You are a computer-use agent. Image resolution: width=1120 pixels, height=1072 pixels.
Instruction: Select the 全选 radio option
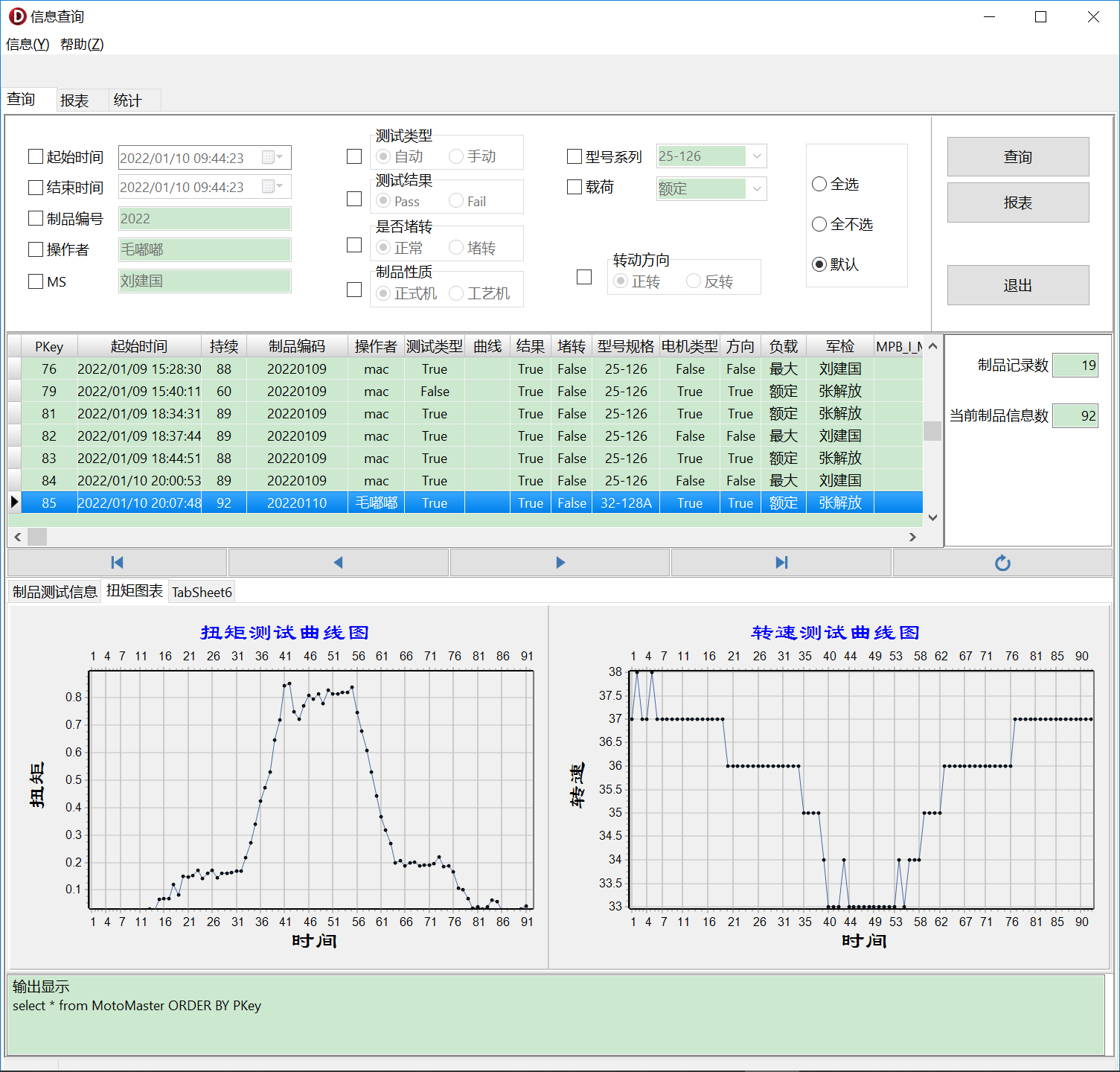tap(819, 184)
